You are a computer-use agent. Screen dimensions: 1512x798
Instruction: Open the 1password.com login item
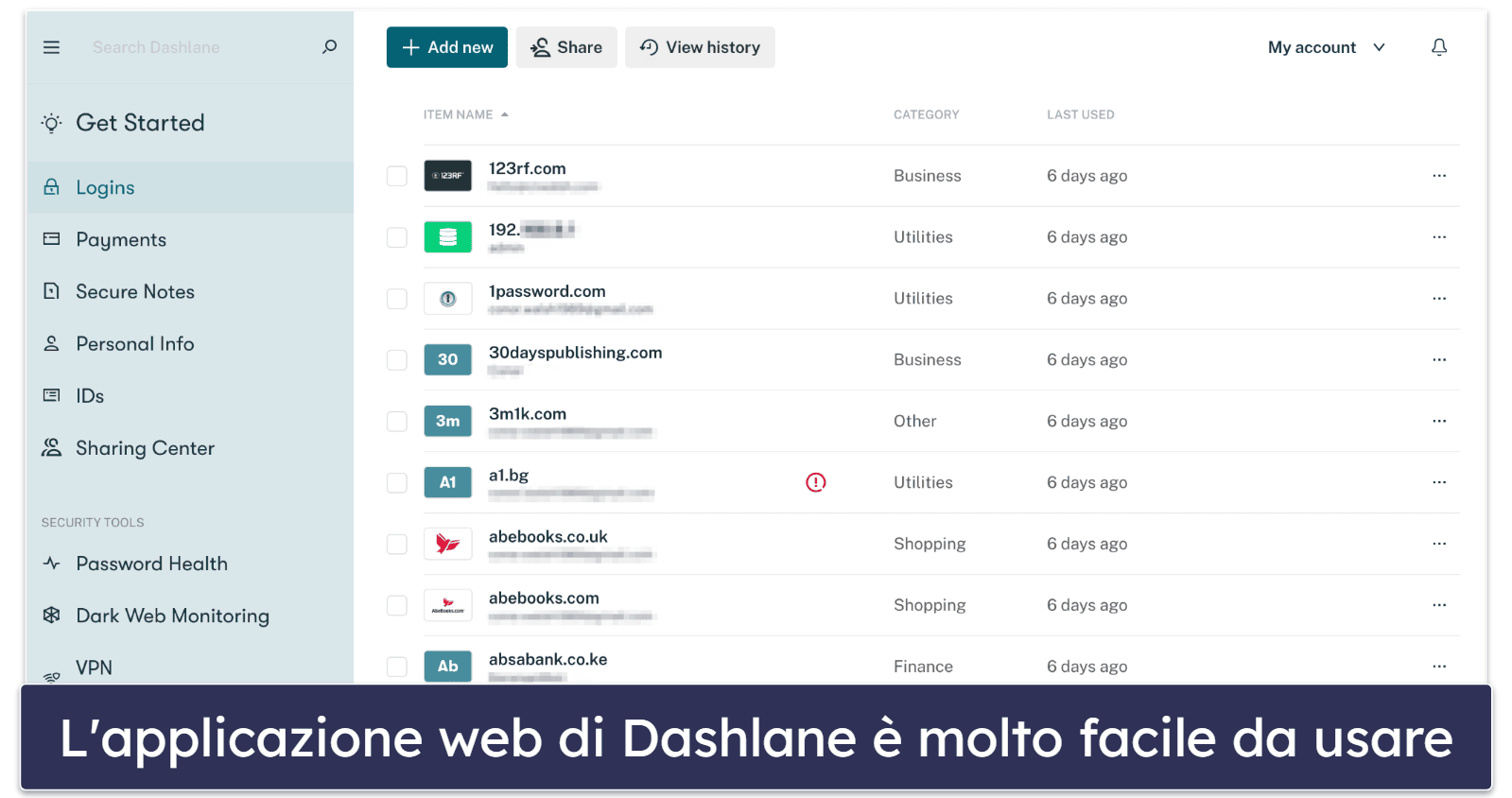[x=547, y=291]
